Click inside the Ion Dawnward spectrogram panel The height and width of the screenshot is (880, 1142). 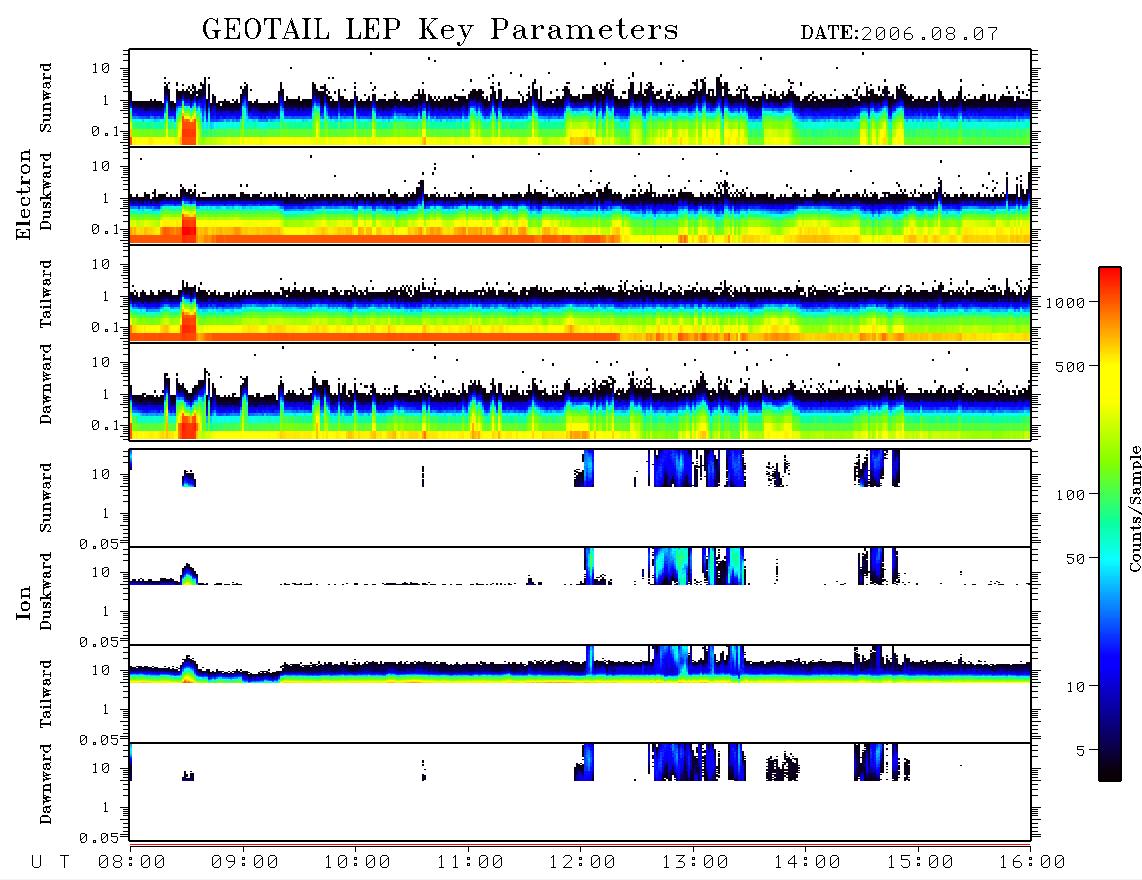click(x=580, y=792)
